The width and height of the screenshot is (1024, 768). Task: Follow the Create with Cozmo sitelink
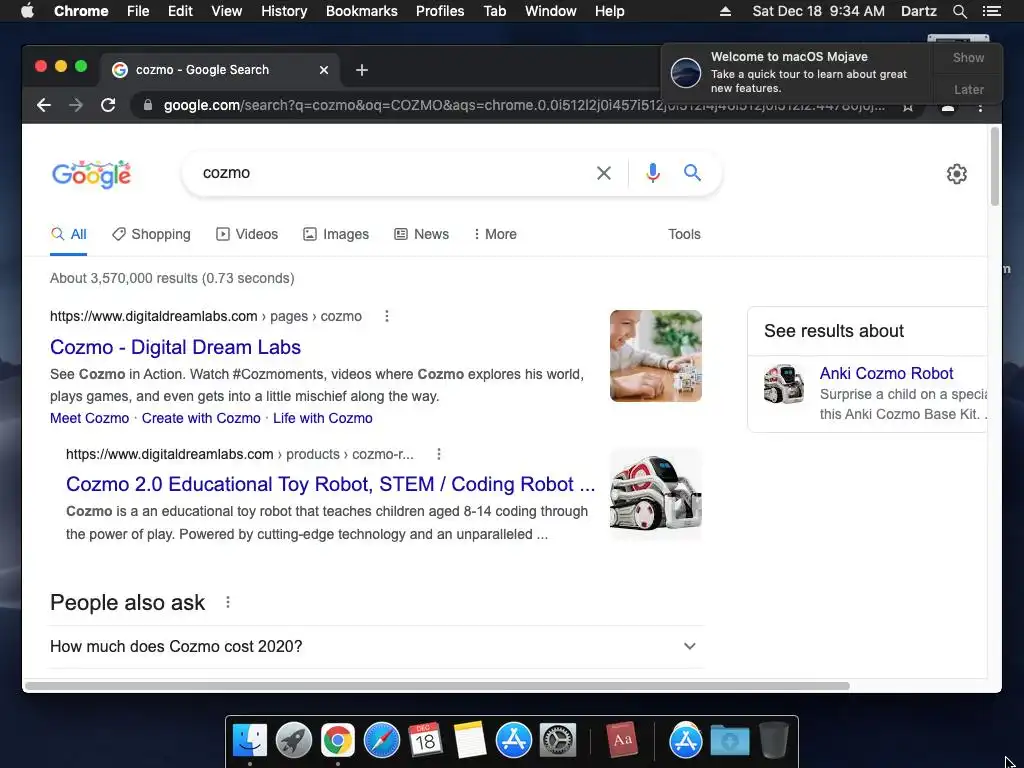pos(201,418)
